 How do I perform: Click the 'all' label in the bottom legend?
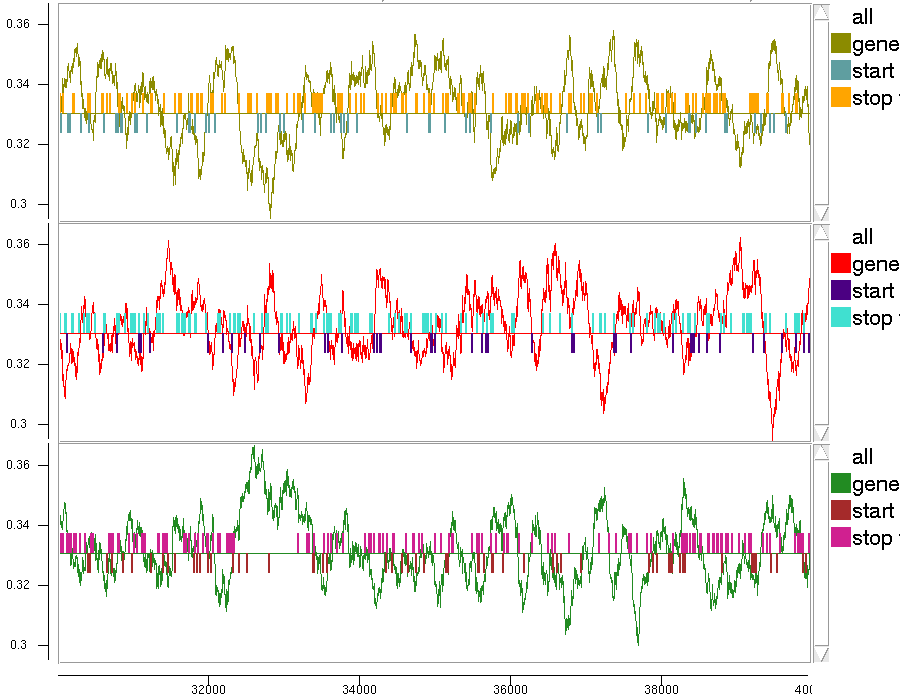[862, 457]
